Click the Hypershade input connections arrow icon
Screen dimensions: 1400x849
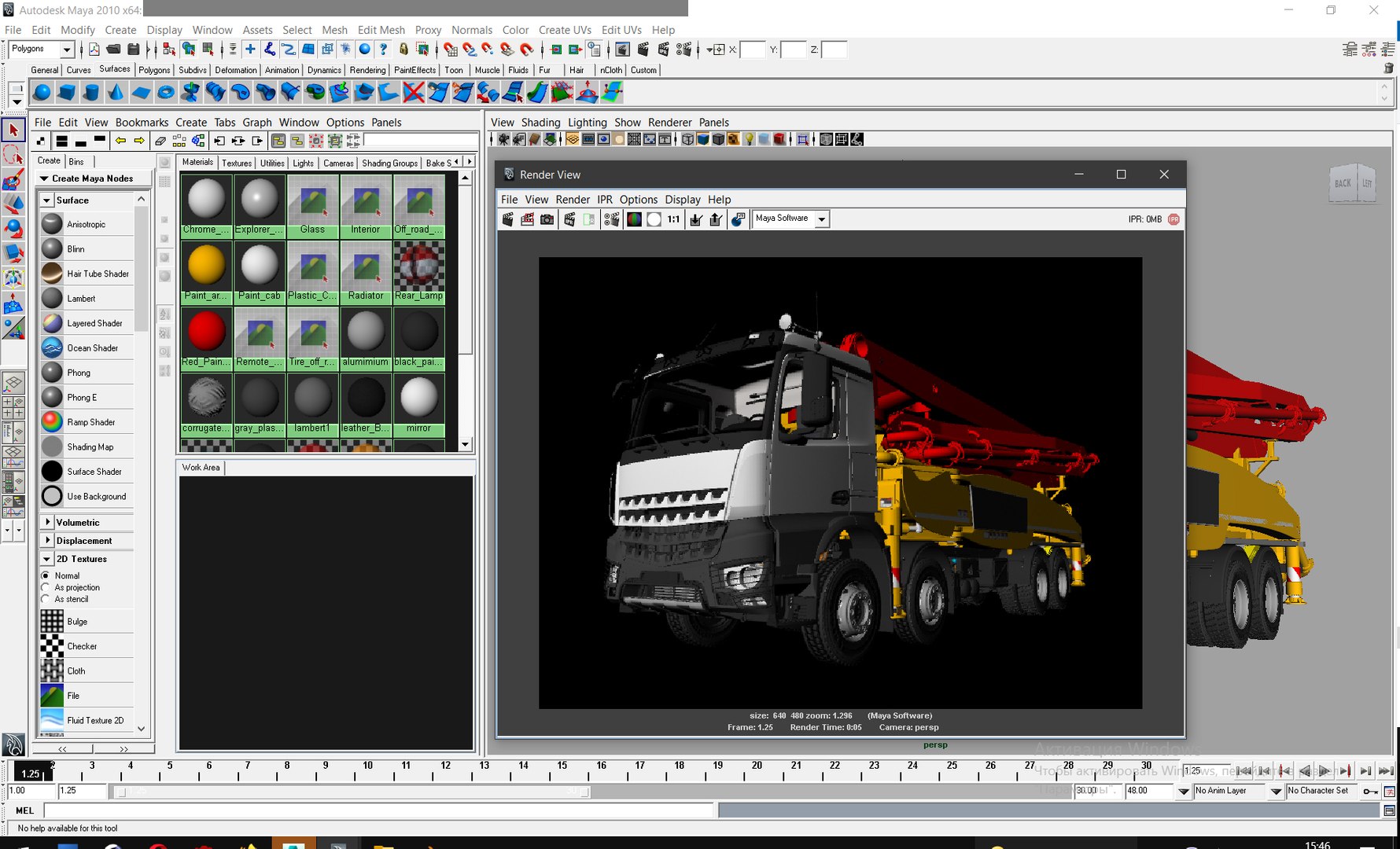(219, 141)
